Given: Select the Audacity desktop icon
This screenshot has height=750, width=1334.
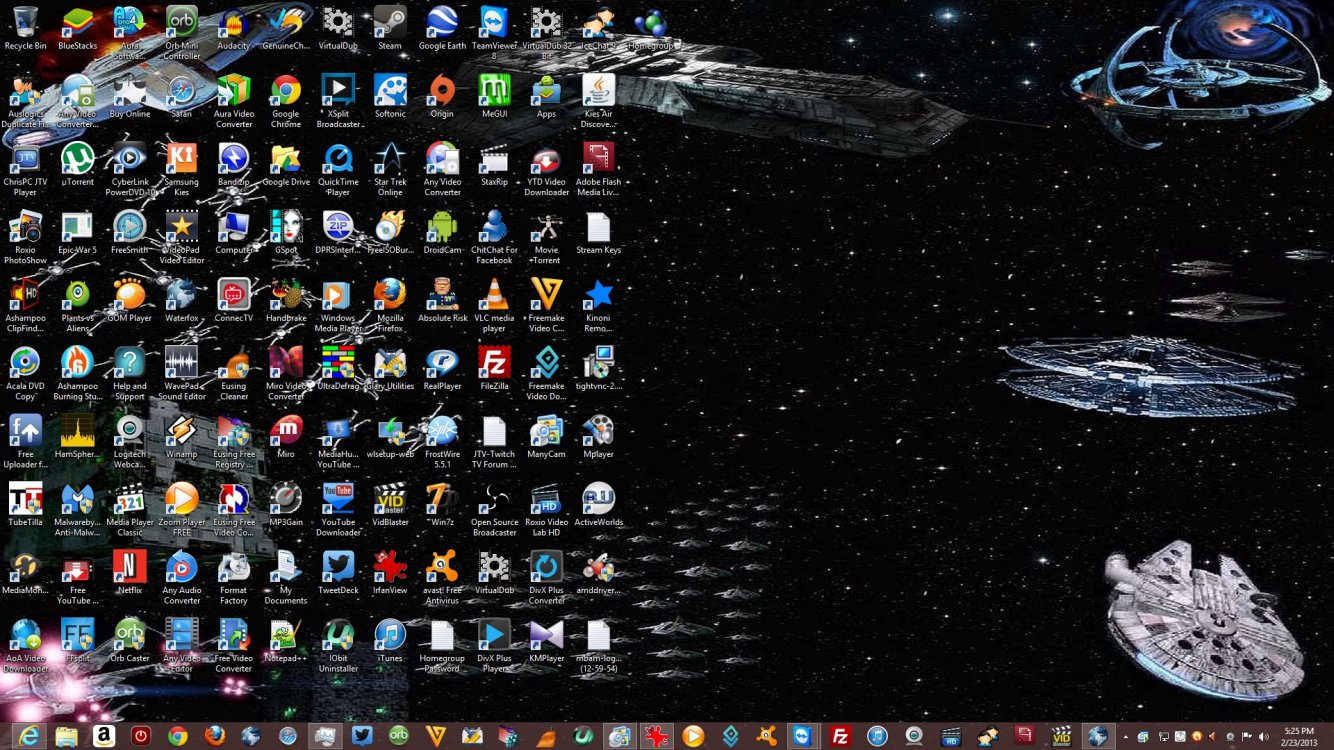Looking at the screenshot, I should click(234, 27).
